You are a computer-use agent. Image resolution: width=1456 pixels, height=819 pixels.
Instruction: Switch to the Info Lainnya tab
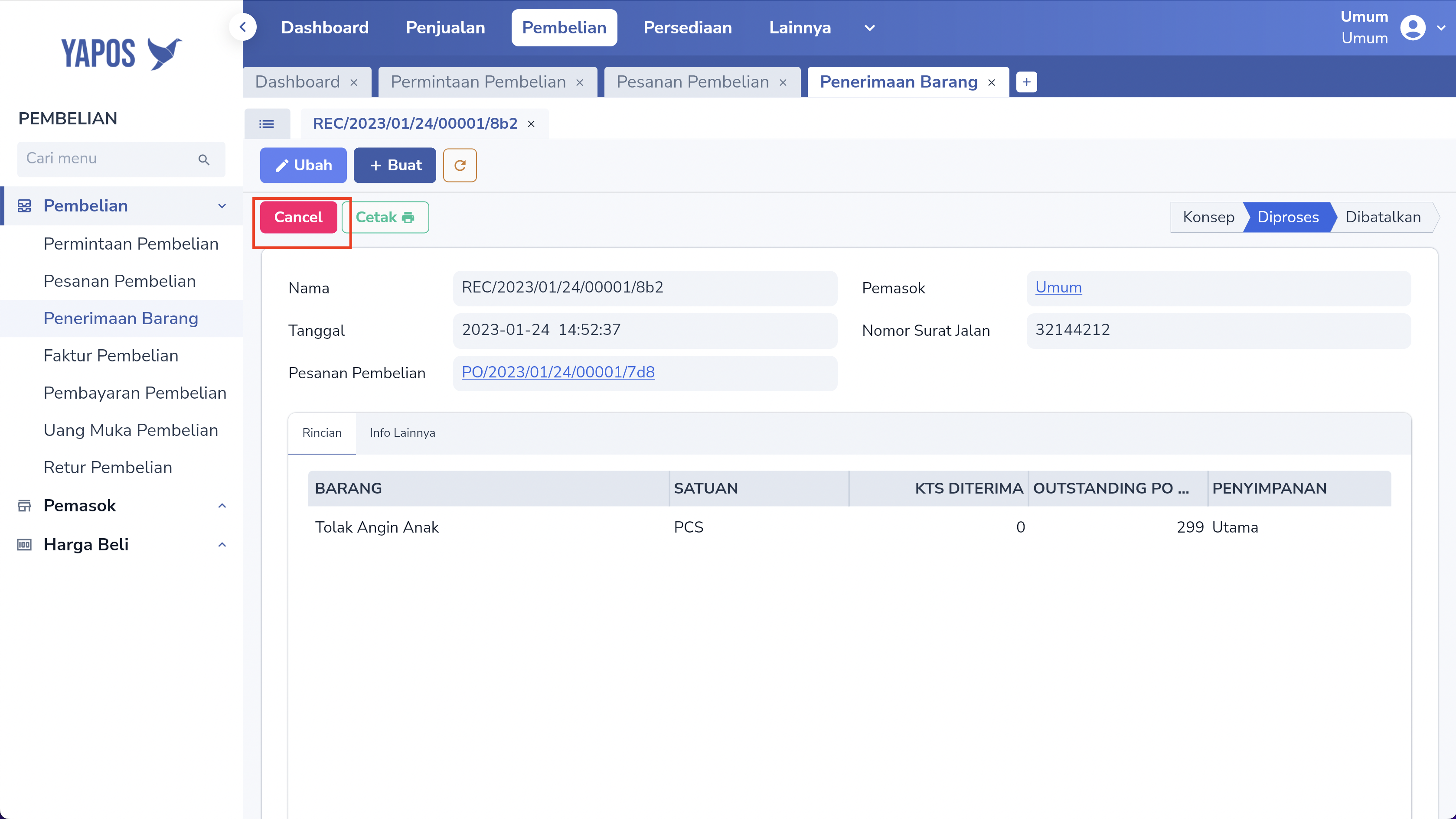tap(402, 432)
